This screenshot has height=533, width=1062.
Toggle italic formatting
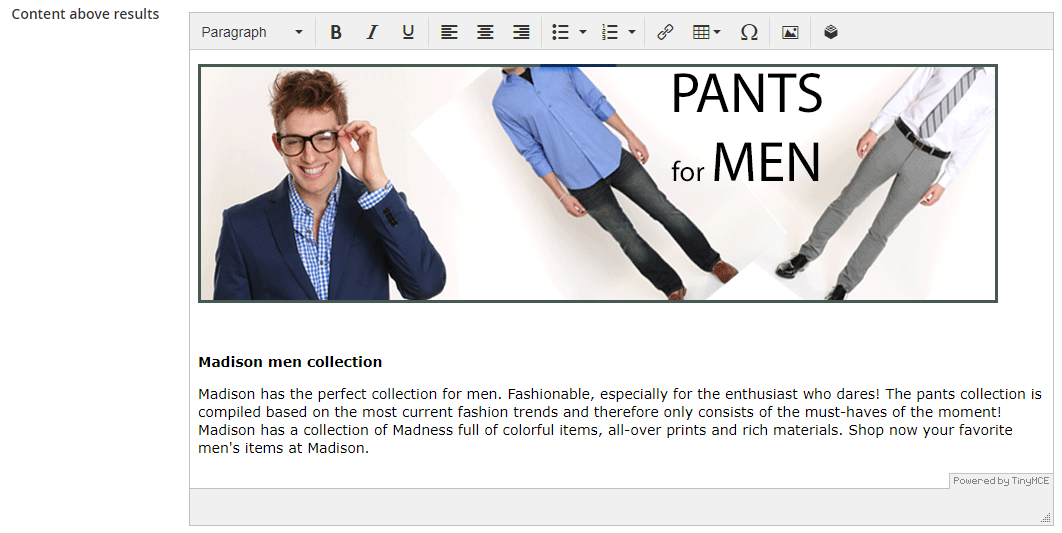(x=371, y=32)
